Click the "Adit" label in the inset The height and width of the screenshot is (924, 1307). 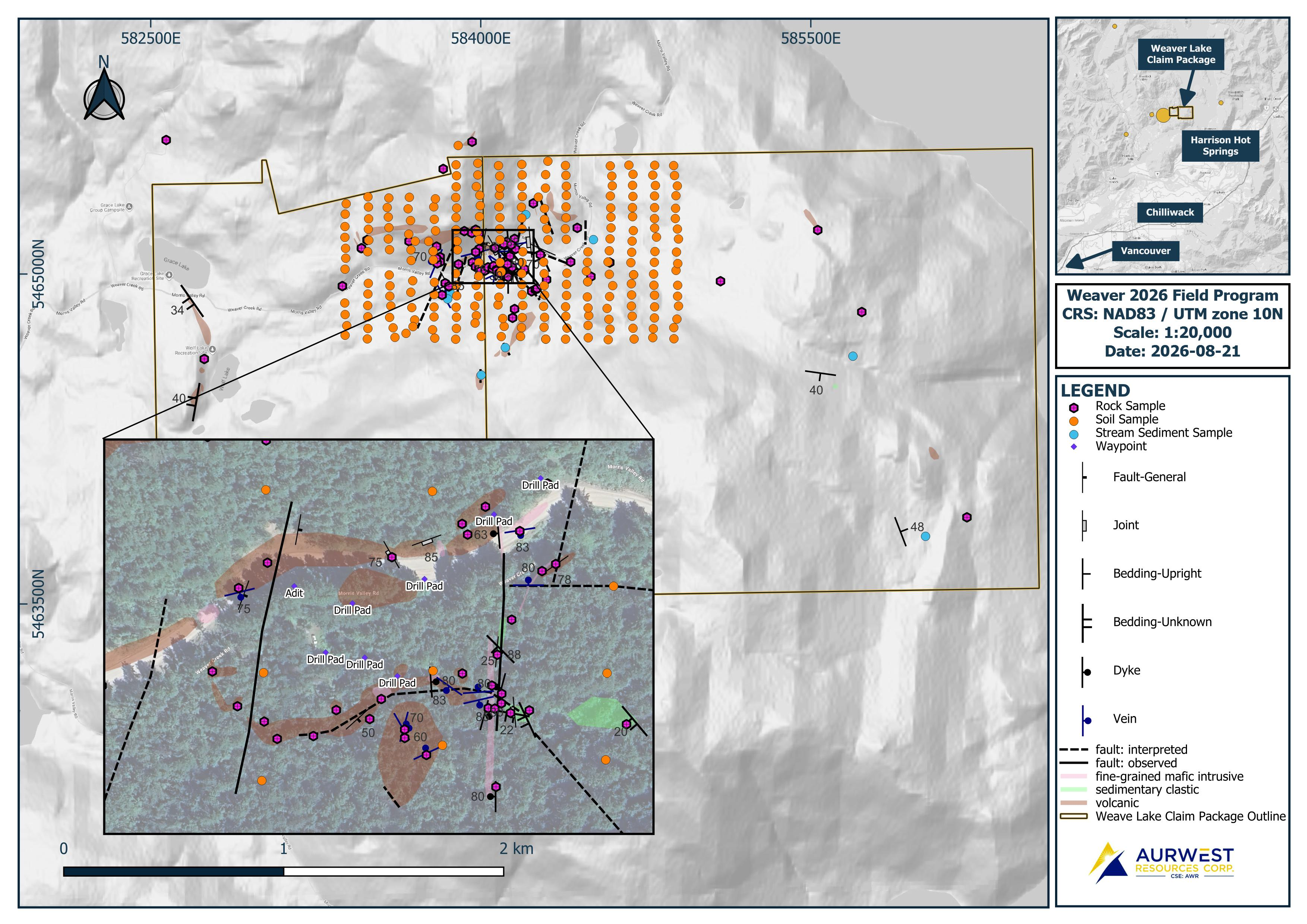[294, 594]
